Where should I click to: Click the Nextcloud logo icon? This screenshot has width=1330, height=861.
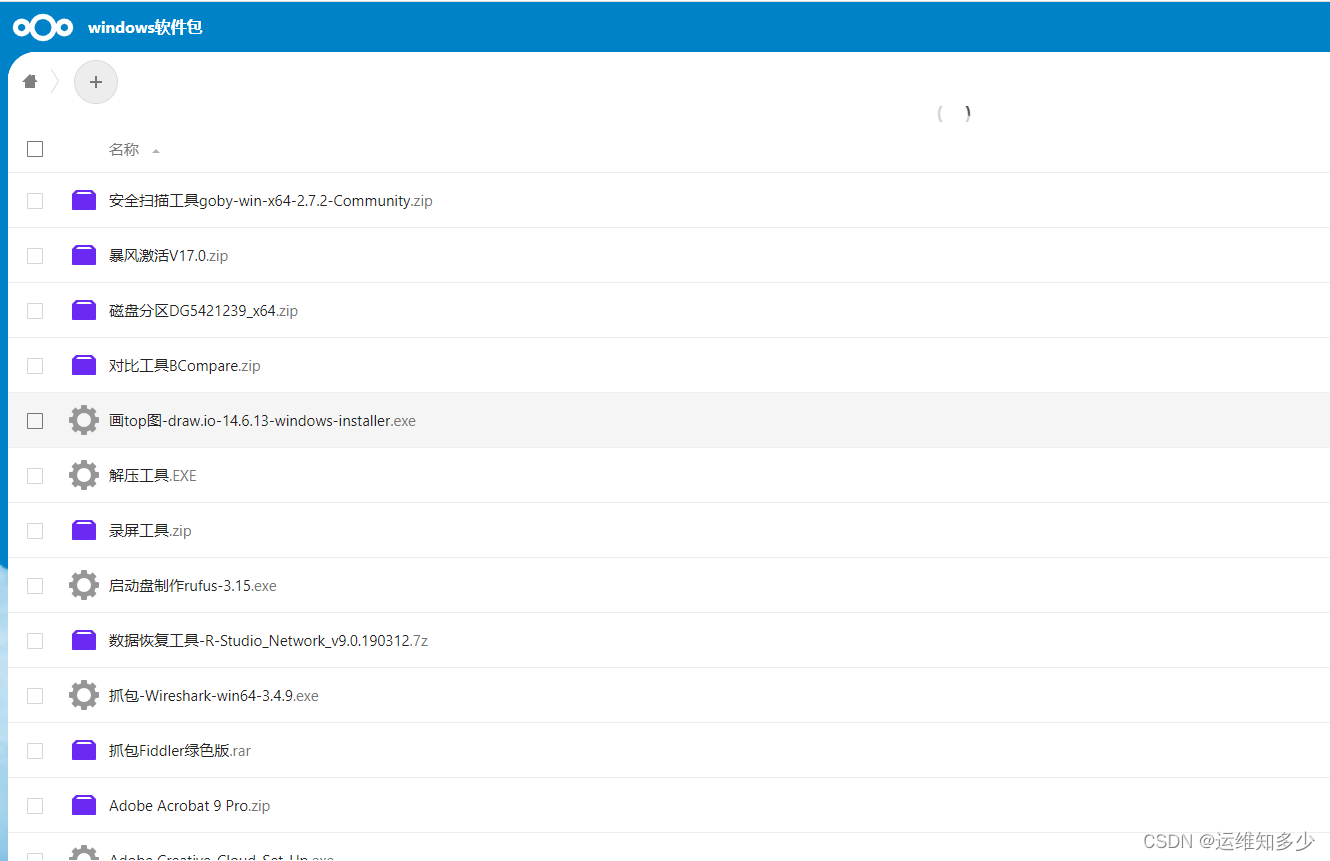point(43,27)
